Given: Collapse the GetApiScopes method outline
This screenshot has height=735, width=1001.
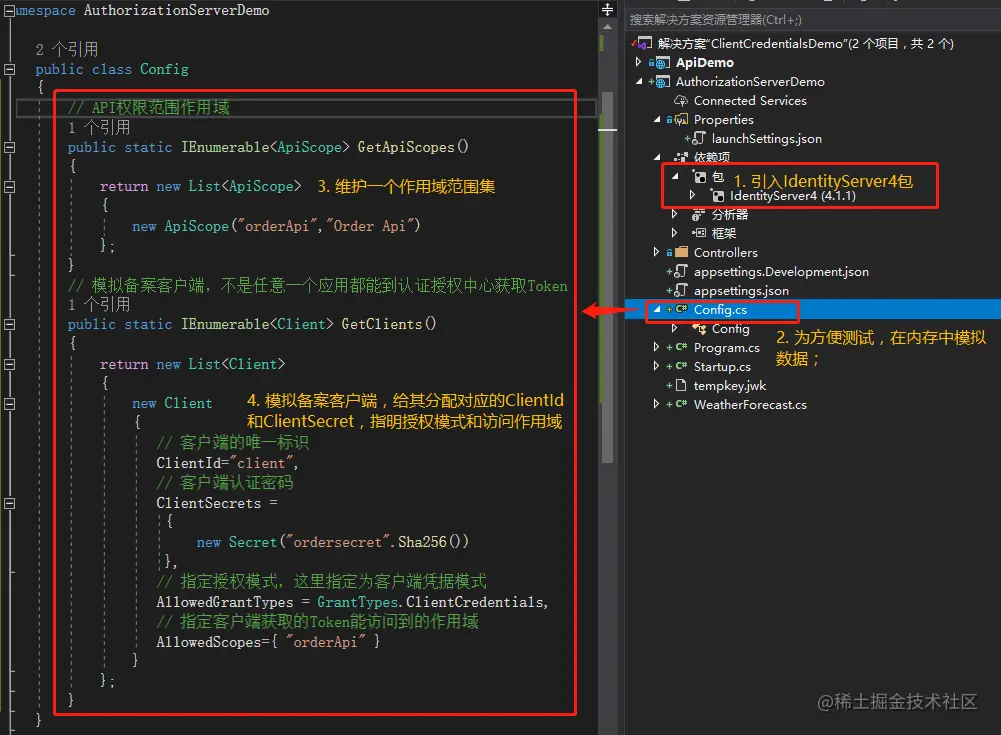Looking at the screenshot, I should click(9, 147).
